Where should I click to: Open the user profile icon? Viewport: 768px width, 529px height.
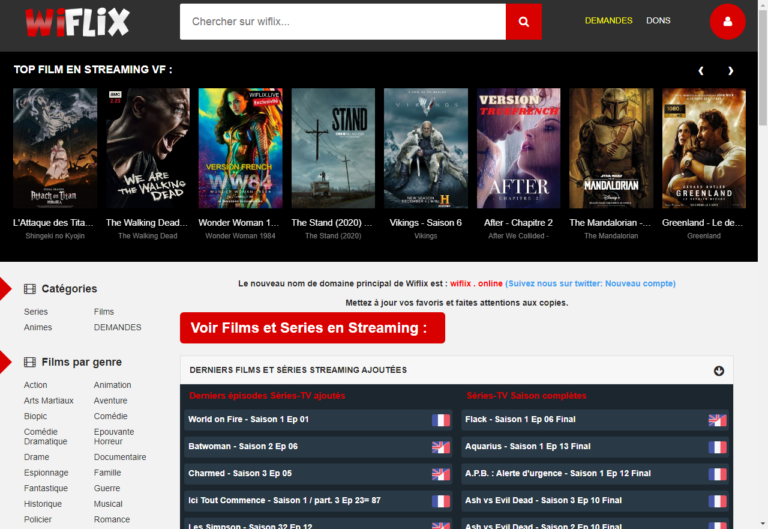(727, 22)
